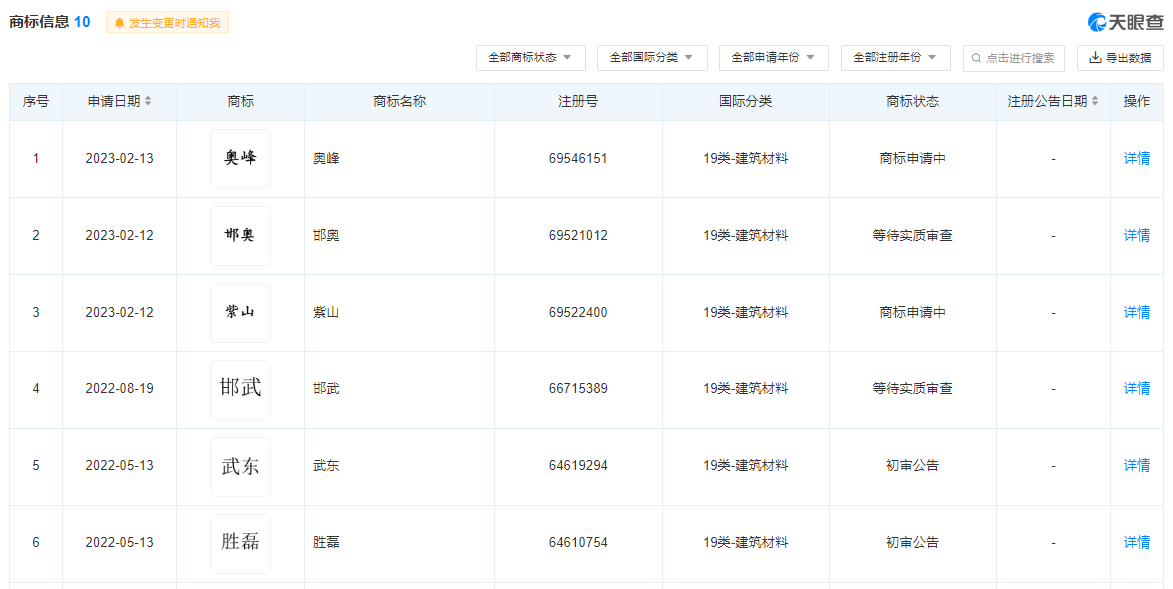Open the 全部注册年份 filter dropdown

tap(895, 58)
